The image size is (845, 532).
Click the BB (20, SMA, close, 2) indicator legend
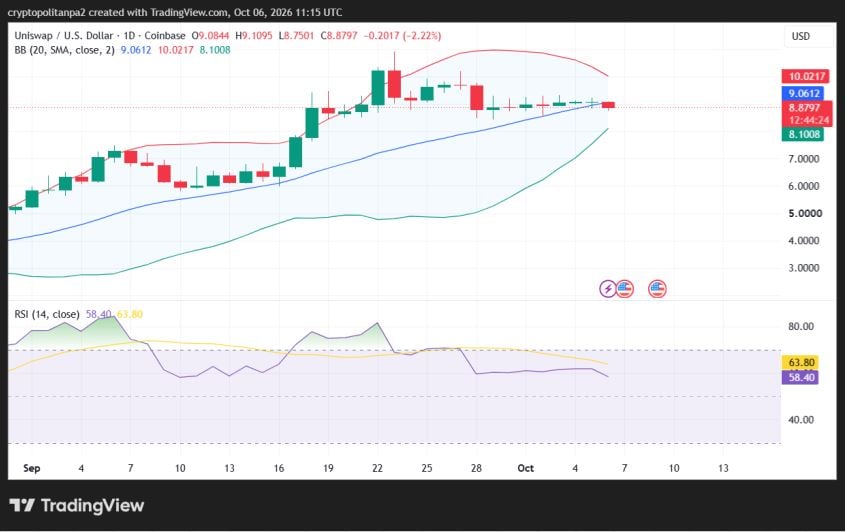point(65,50)
